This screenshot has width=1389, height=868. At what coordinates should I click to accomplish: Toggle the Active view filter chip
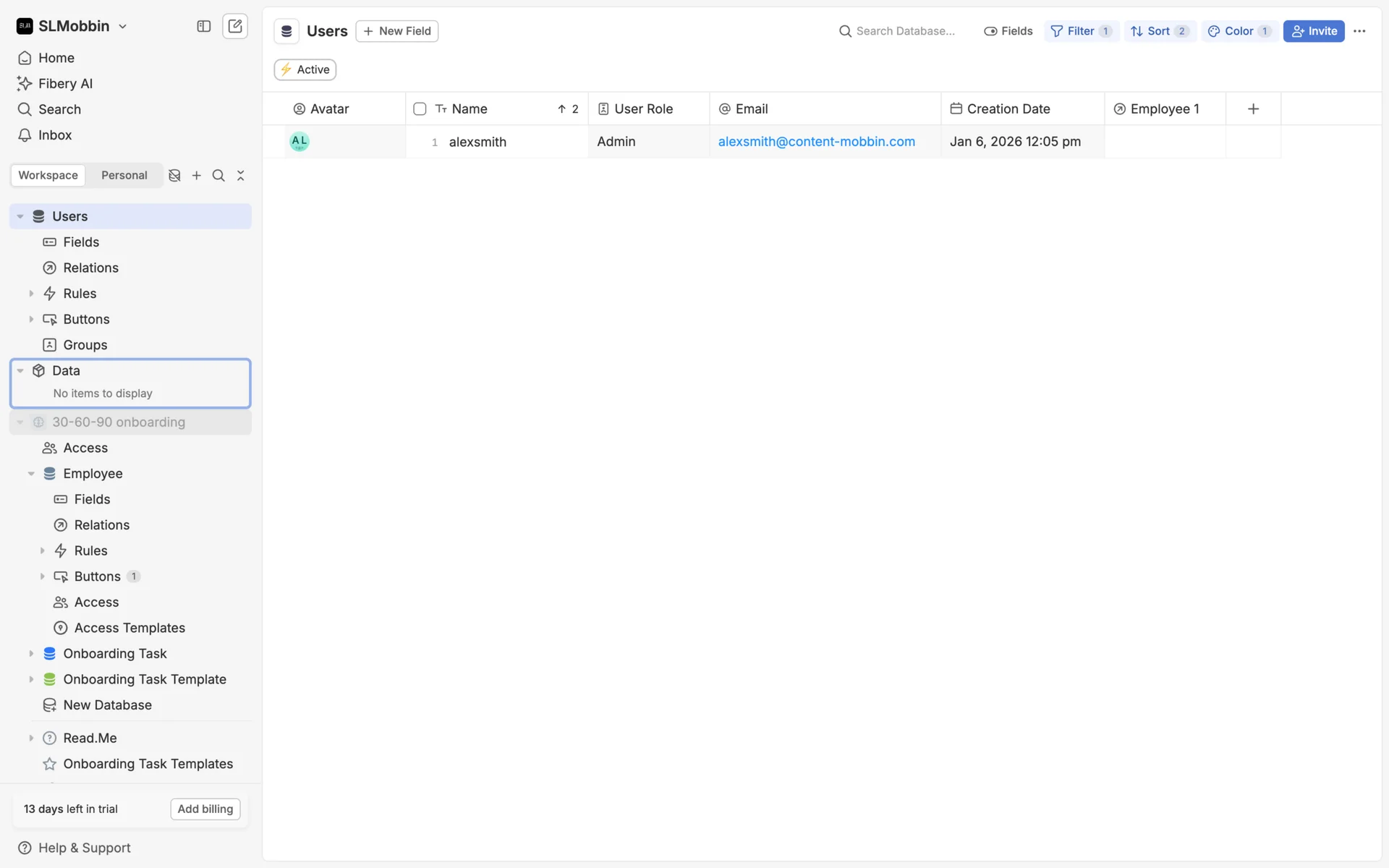[x=305, y=69]
